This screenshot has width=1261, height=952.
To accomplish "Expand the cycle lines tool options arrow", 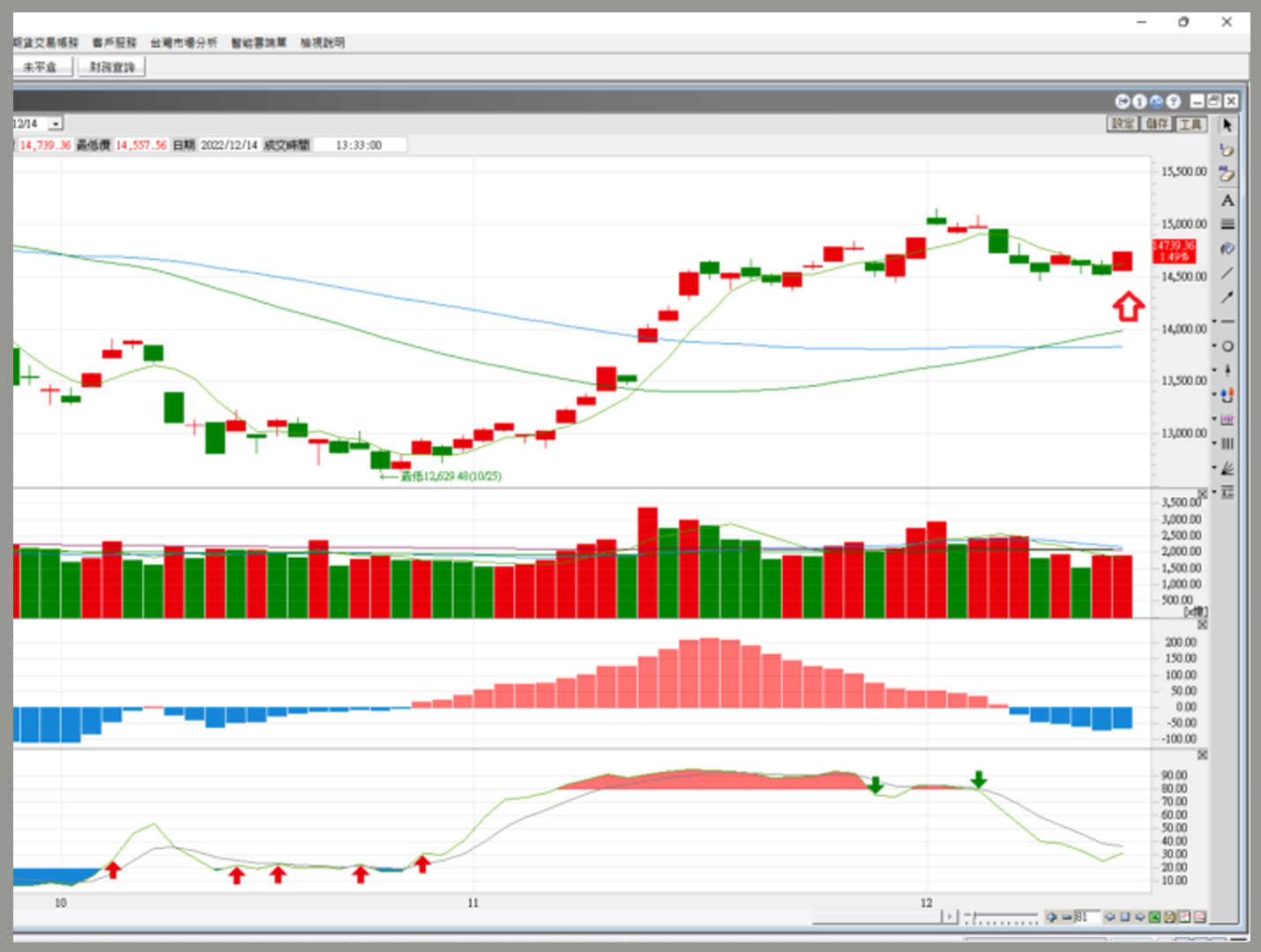I will click(x=1214, y=443).
